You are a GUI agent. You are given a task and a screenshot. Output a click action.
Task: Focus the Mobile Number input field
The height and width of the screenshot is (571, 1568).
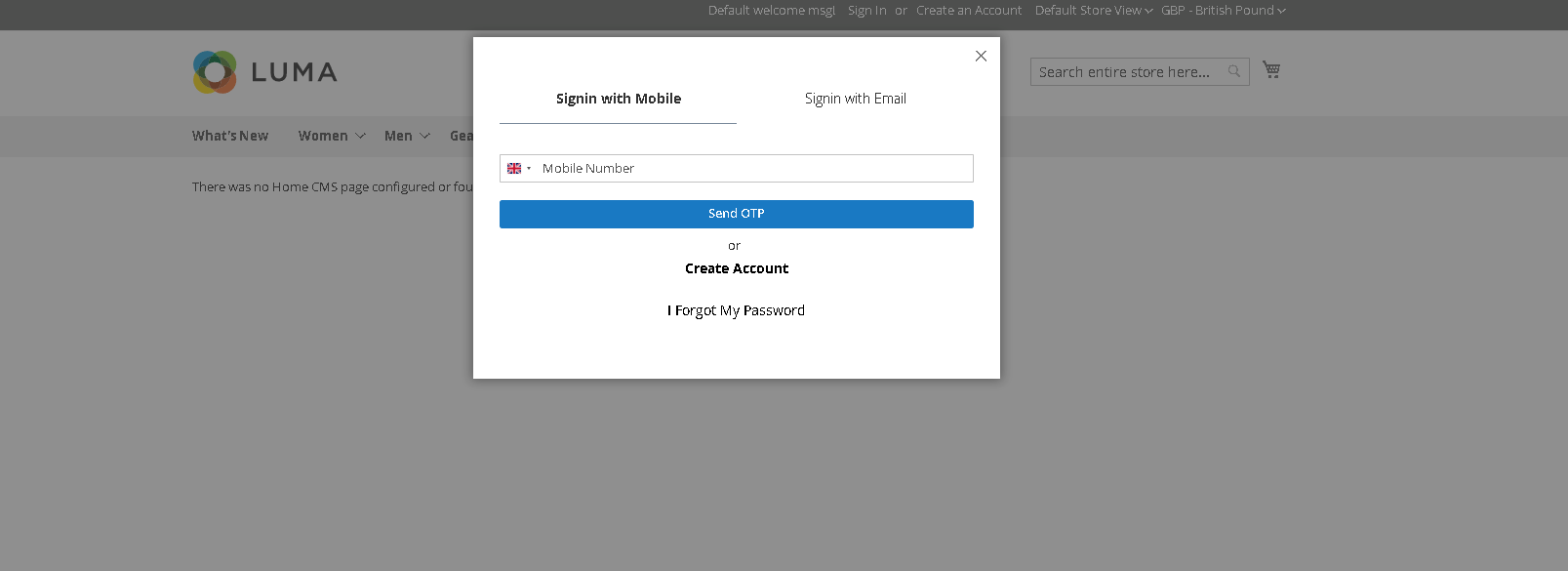[751, 169]
